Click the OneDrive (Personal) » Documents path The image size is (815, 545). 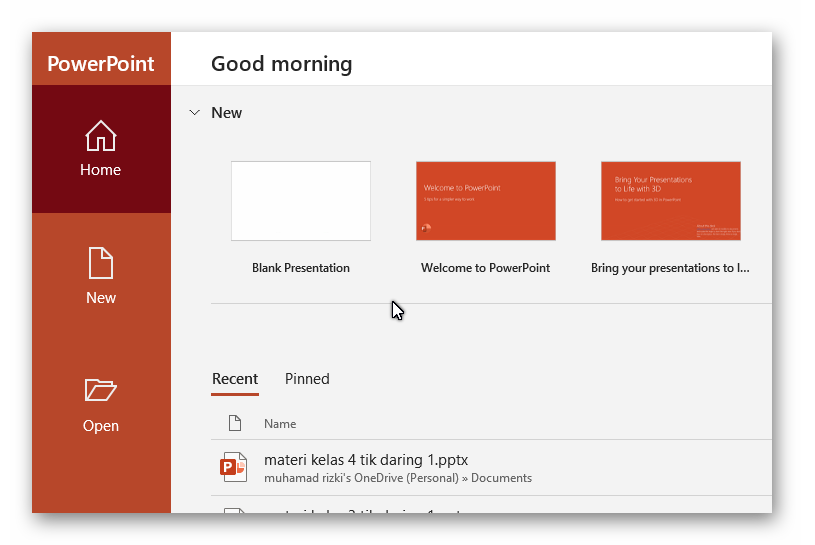tap(398, 478)
